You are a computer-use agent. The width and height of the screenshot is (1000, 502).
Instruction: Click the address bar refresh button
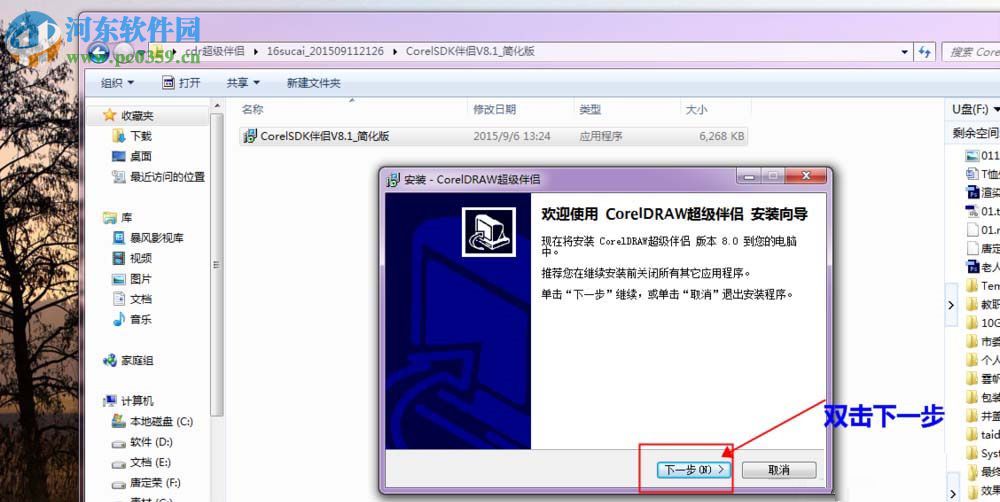coord(925,52)
